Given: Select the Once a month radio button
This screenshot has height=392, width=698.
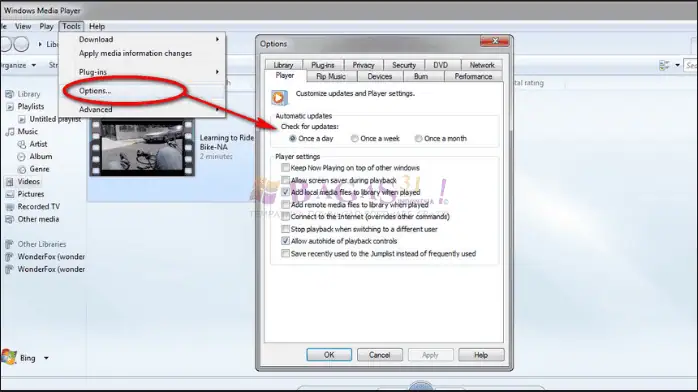Looking at the screenshot, I should point(418,139).
